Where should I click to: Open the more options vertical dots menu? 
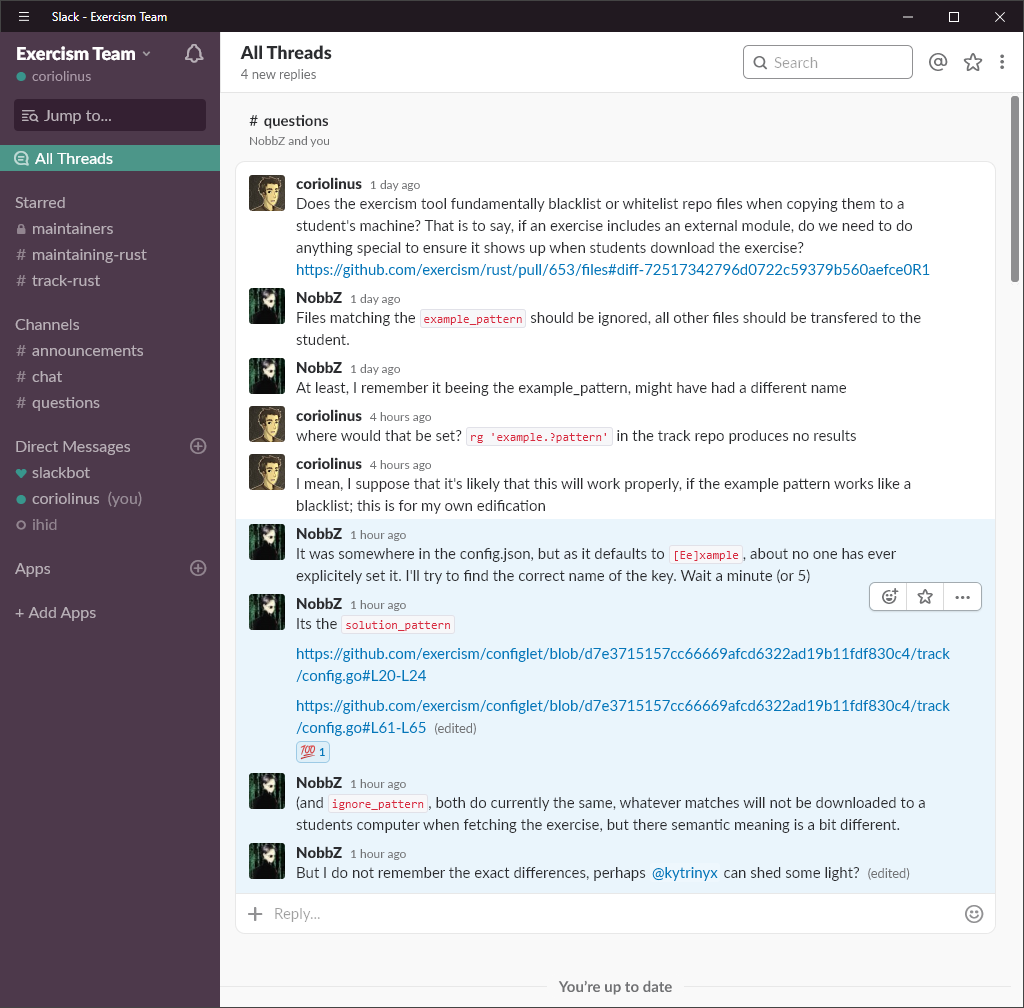[1002, 62]
